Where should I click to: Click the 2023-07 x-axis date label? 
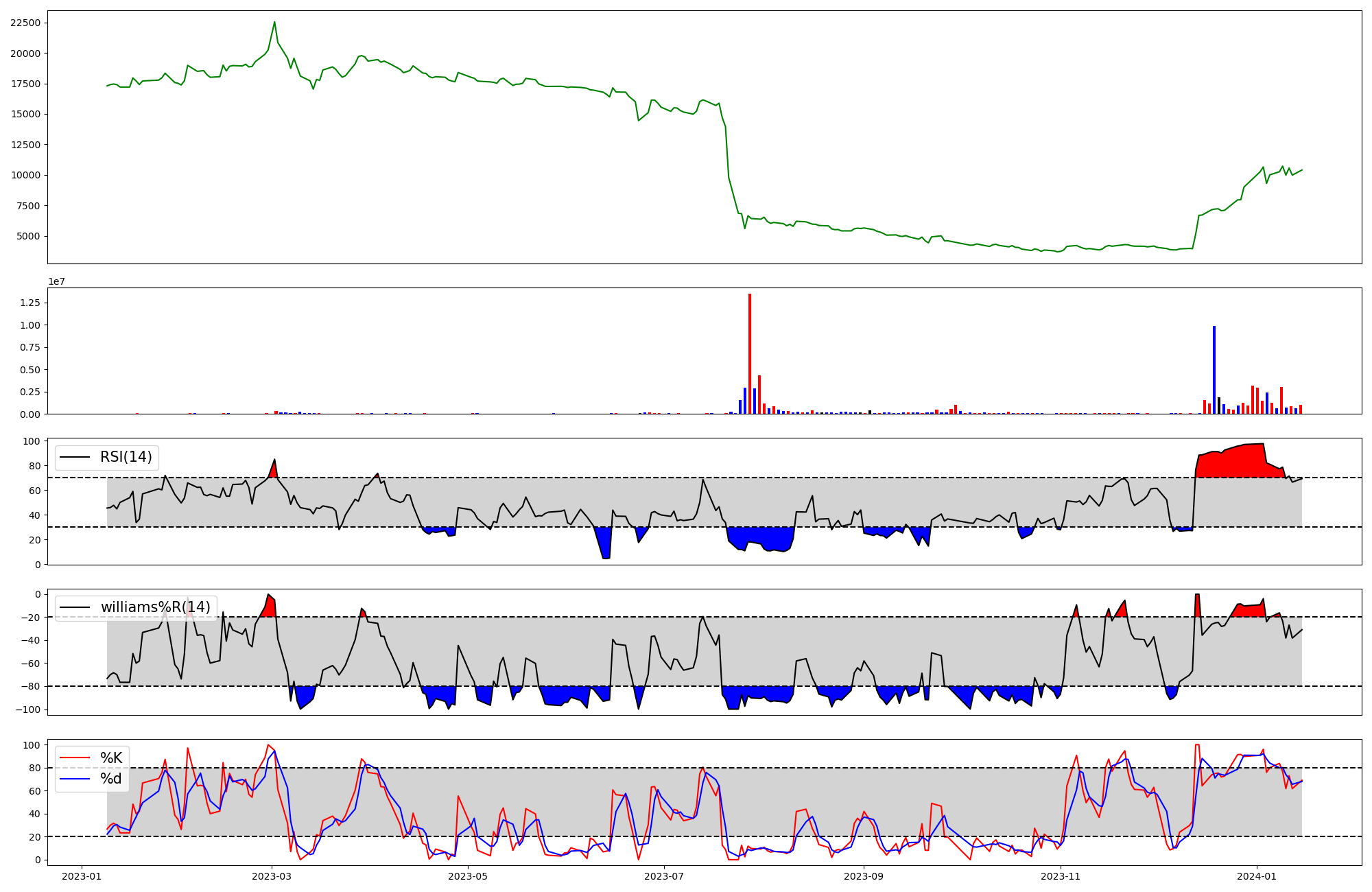664,876
